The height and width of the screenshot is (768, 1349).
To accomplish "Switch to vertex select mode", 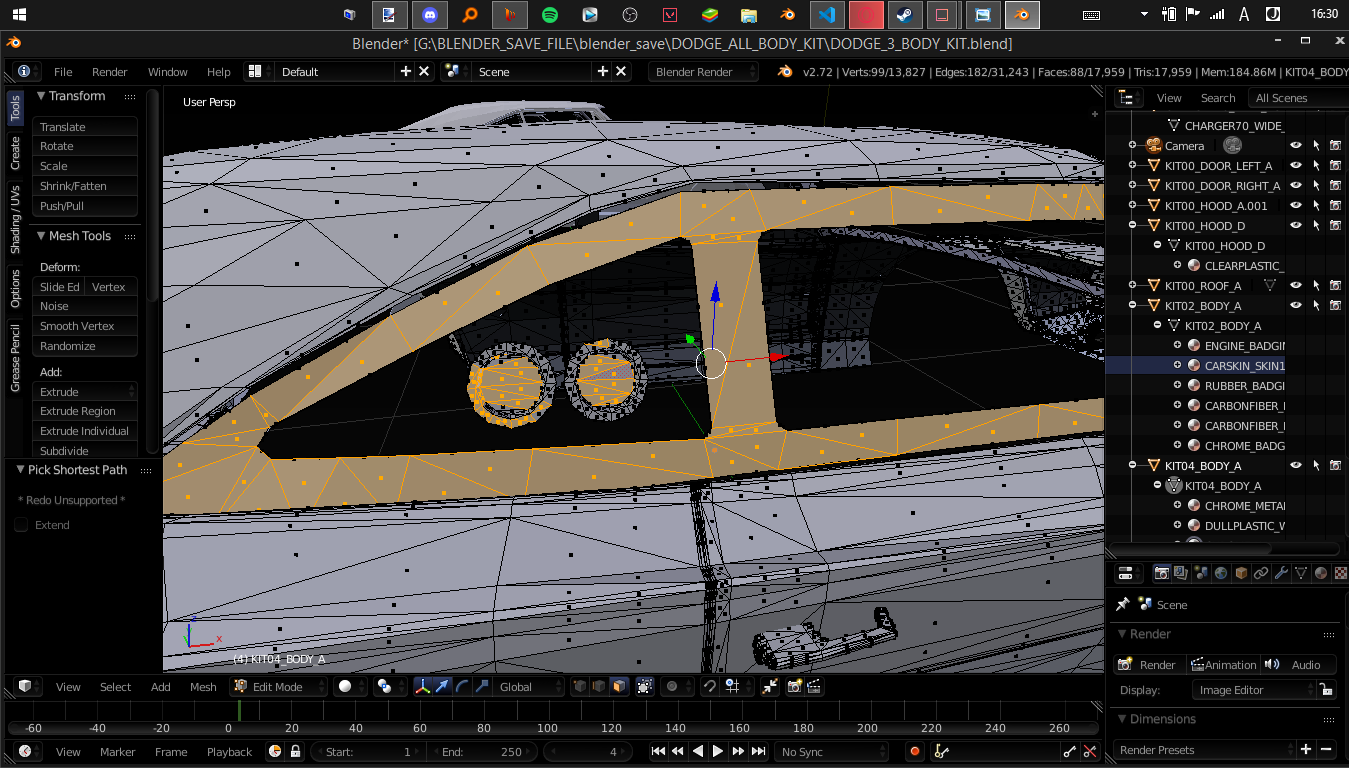I will (580, 686).
